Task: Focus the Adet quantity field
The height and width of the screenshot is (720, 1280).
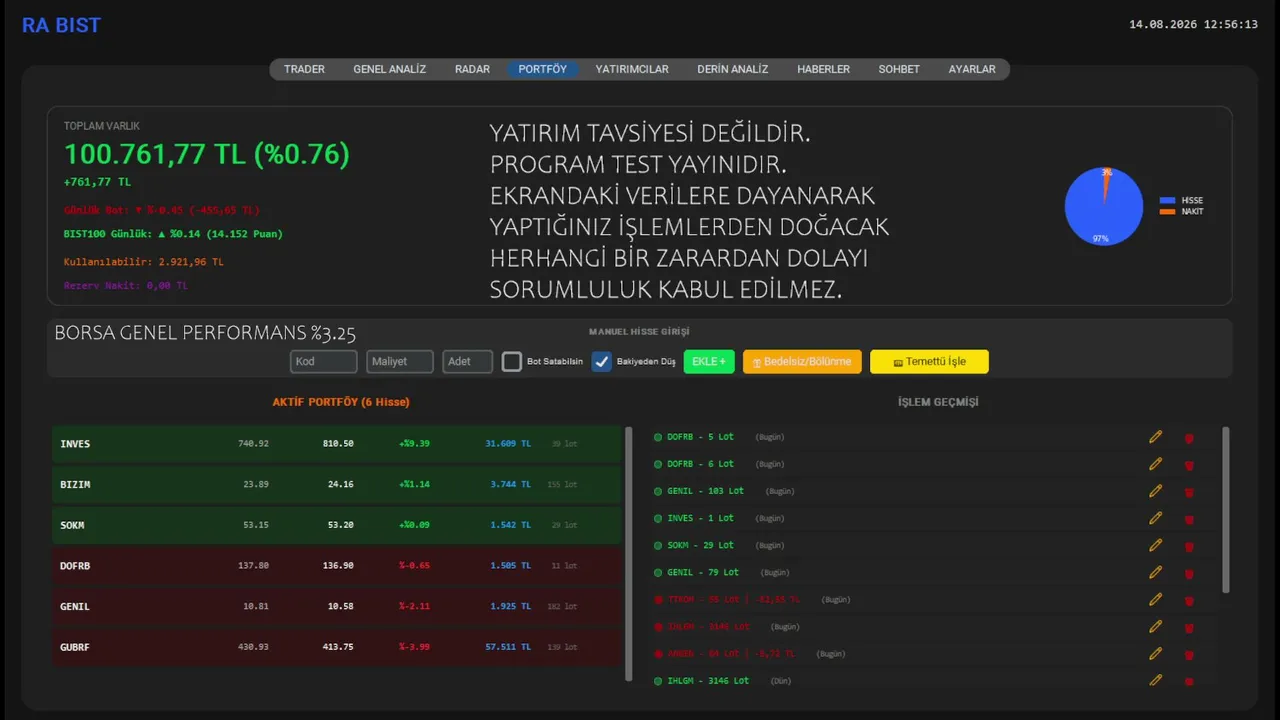Action: point(468,361)
